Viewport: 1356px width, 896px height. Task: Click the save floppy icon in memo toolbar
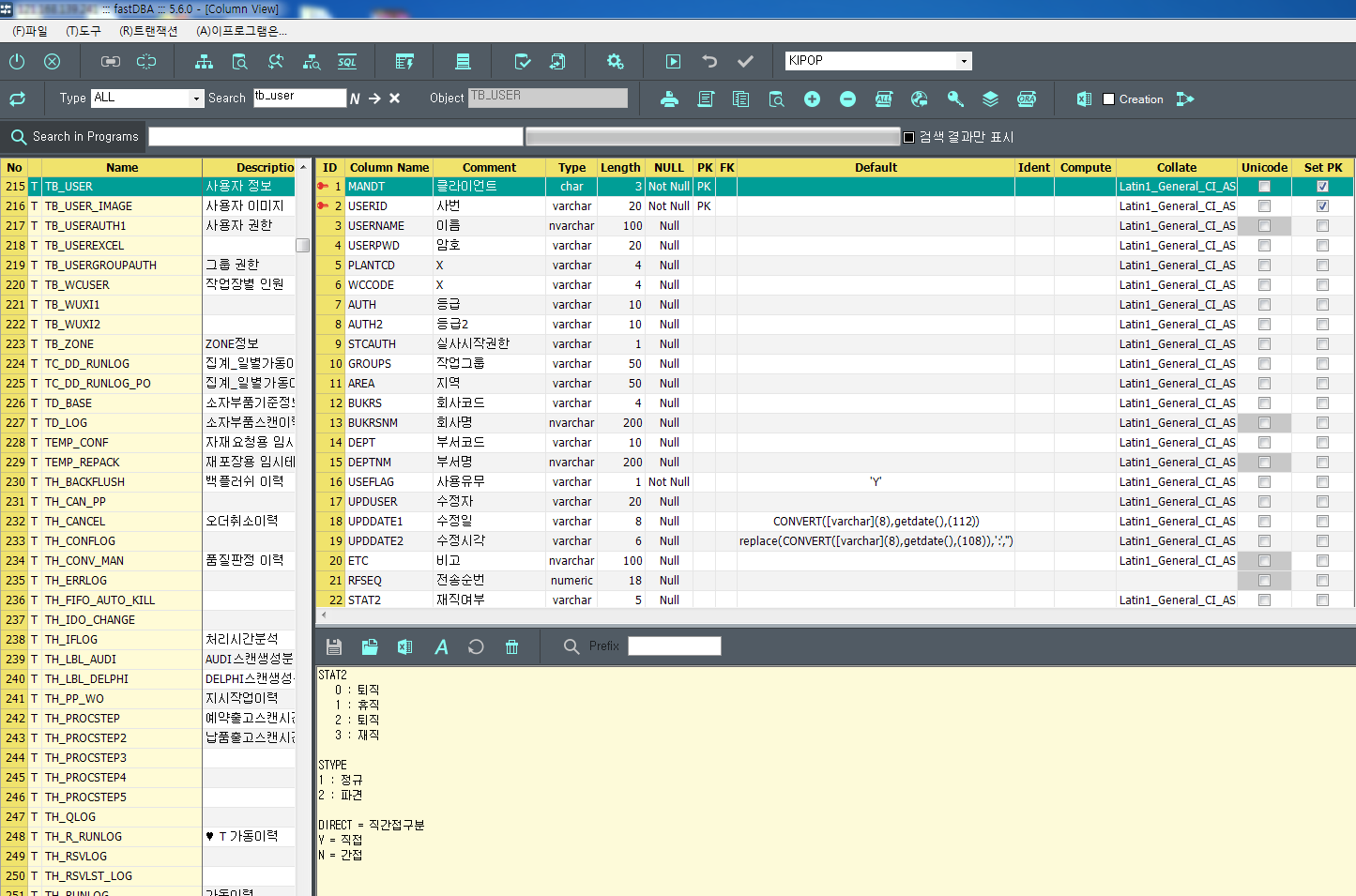point(333,646)
